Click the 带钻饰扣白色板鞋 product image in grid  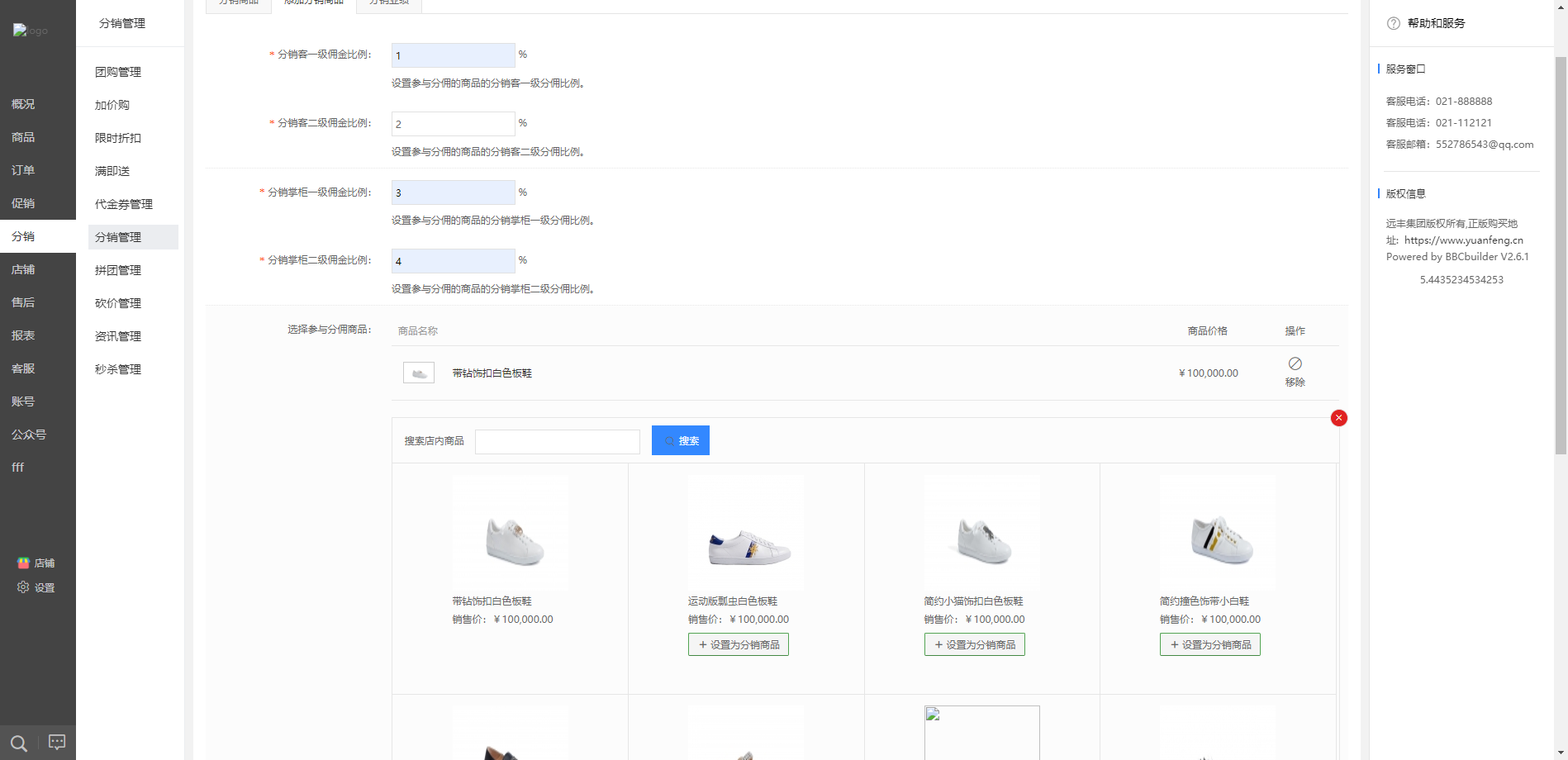510,533
